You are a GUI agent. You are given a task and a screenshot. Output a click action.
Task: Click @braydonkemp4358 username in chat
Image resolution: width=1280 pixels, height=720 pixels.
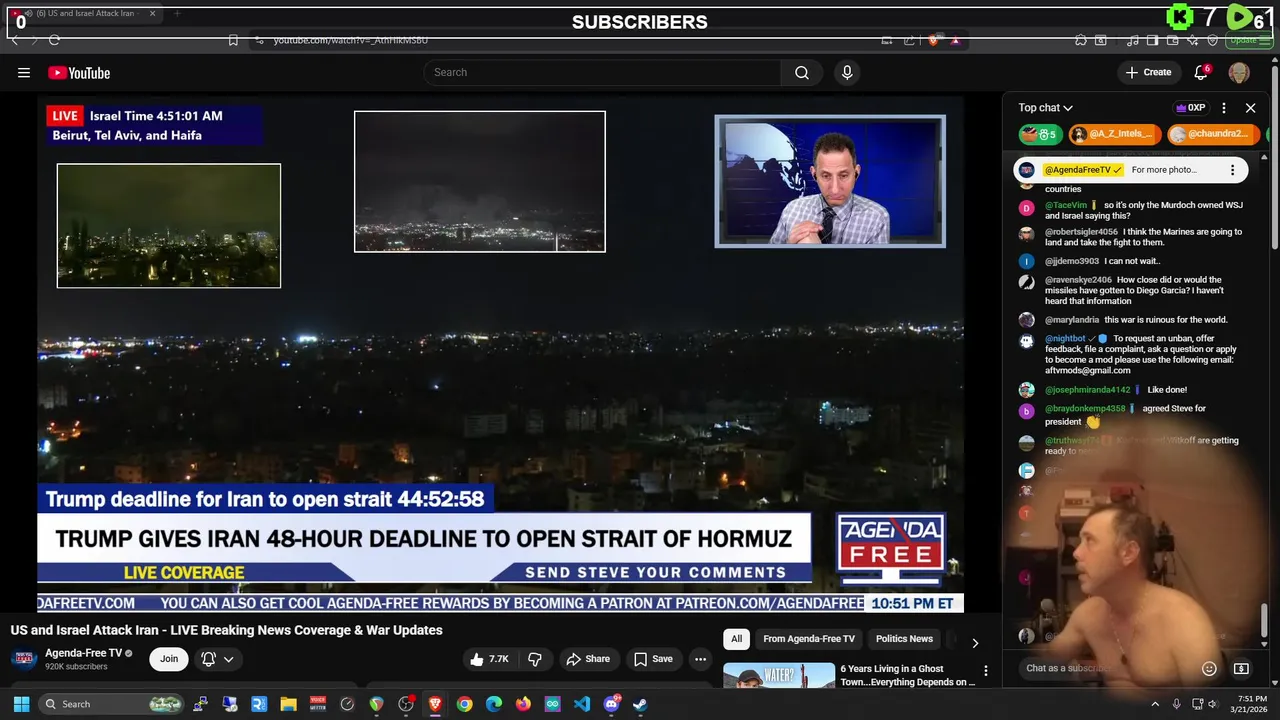1085,409
